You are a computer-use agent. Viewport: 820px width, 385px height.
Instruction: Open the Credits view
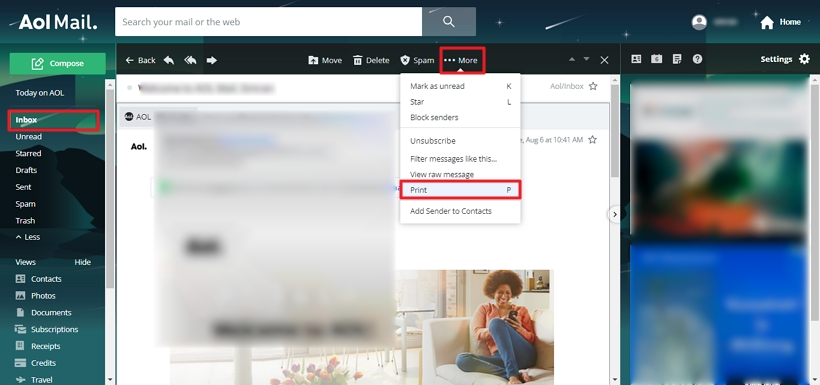[36, 363]
